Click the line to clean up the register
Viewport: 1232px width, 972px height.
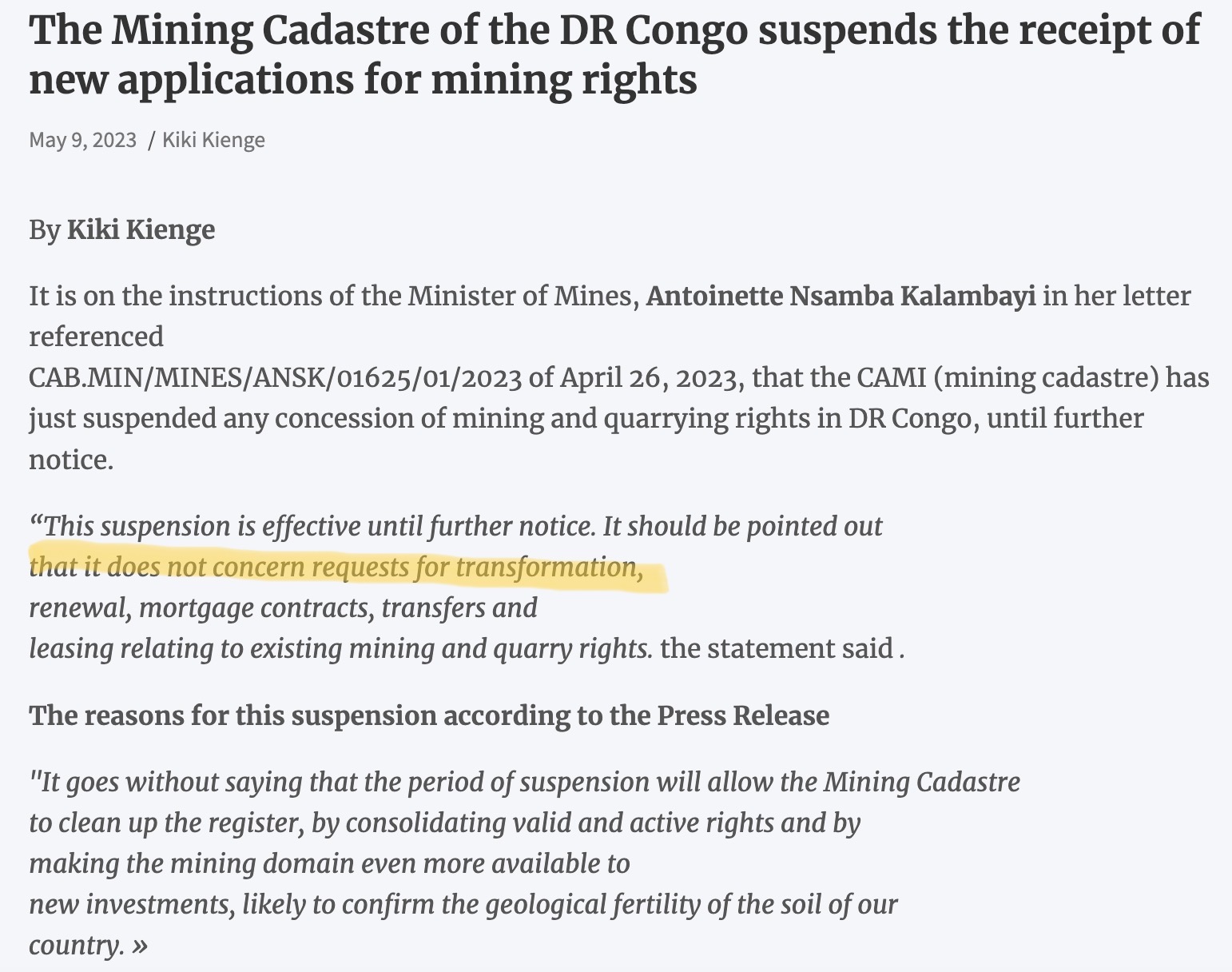click(444, 823)
